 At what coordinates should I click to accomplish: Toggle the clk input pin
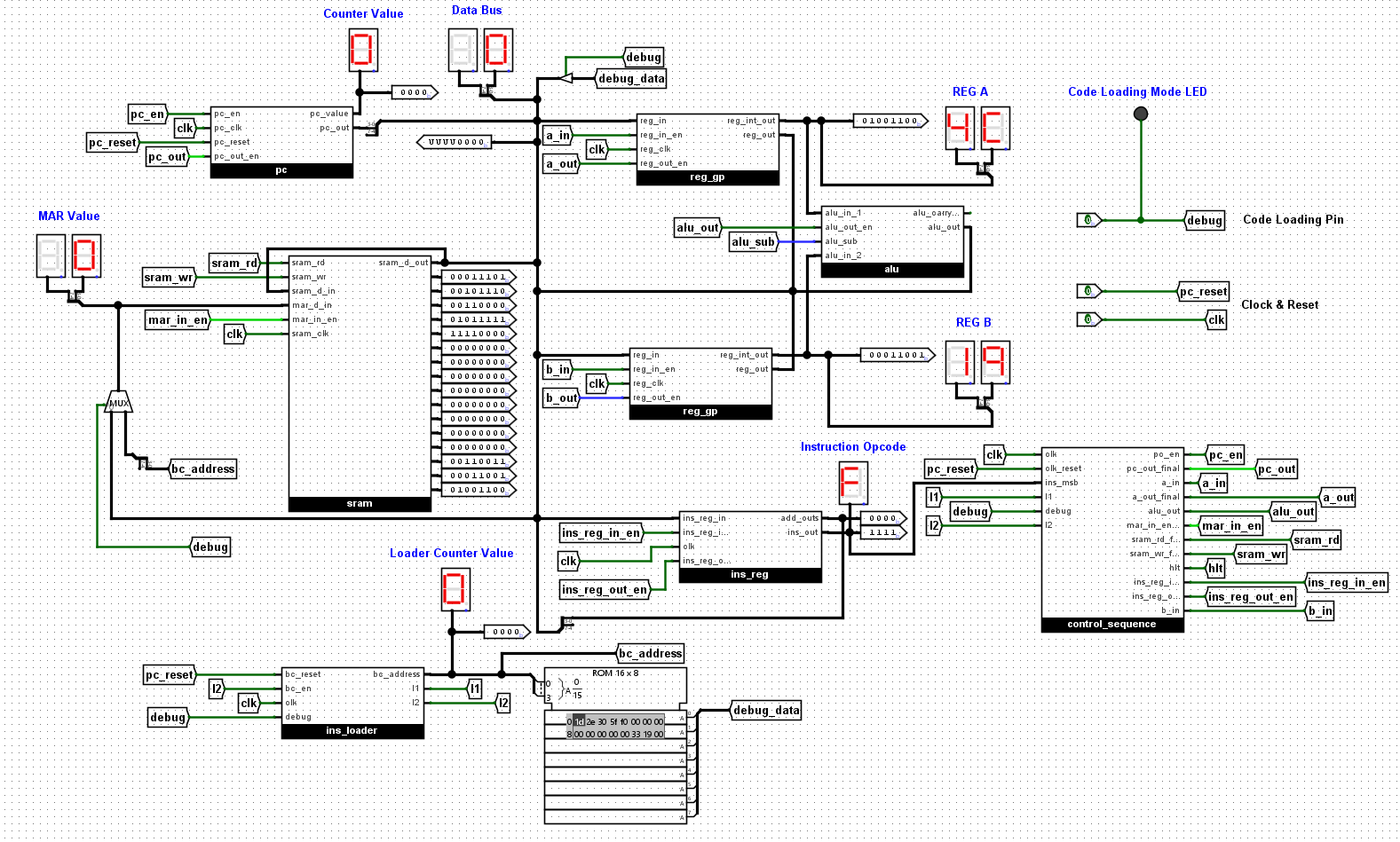[x=1088, y=319]
